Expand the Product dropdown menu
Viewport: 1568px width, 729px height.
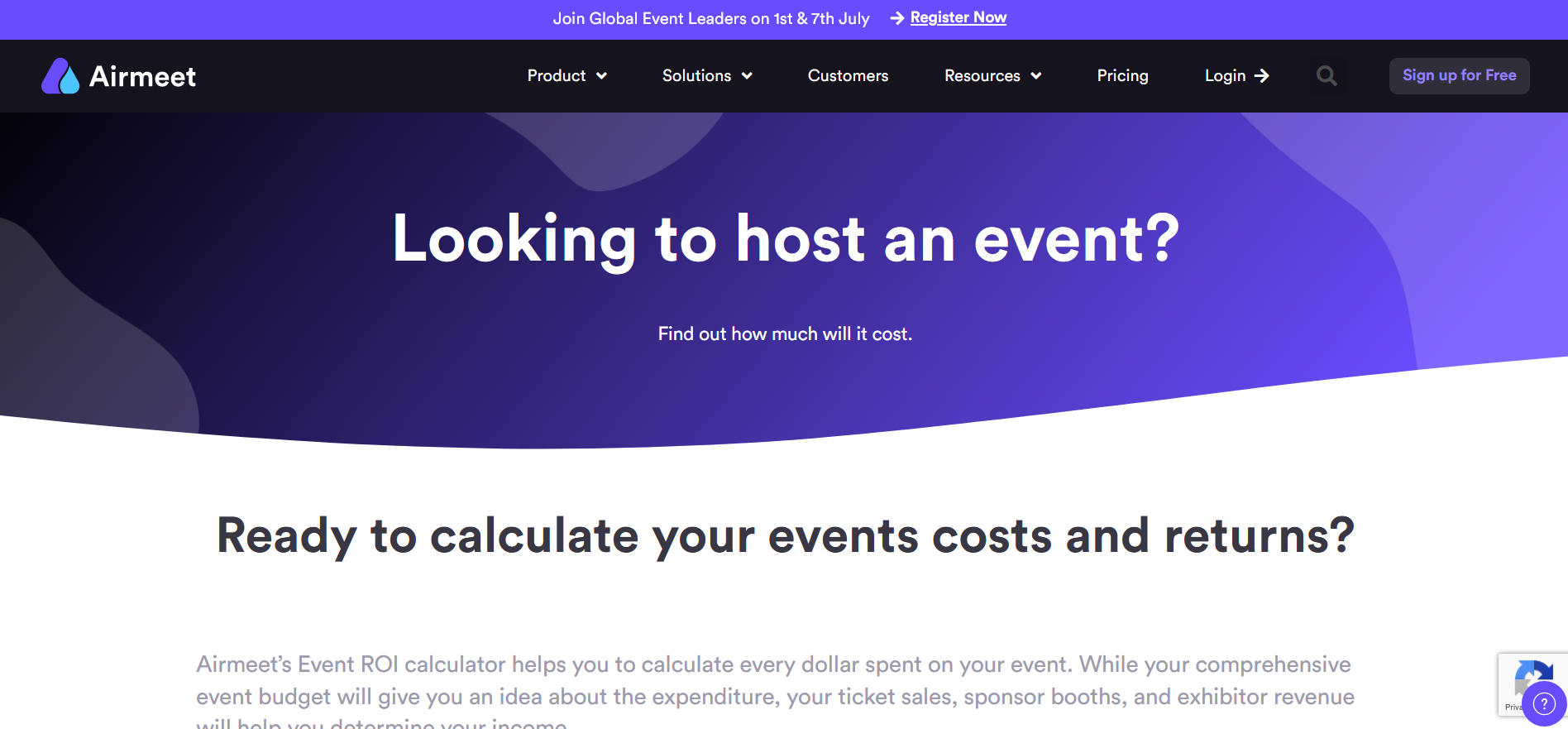(x=555, y=75)
